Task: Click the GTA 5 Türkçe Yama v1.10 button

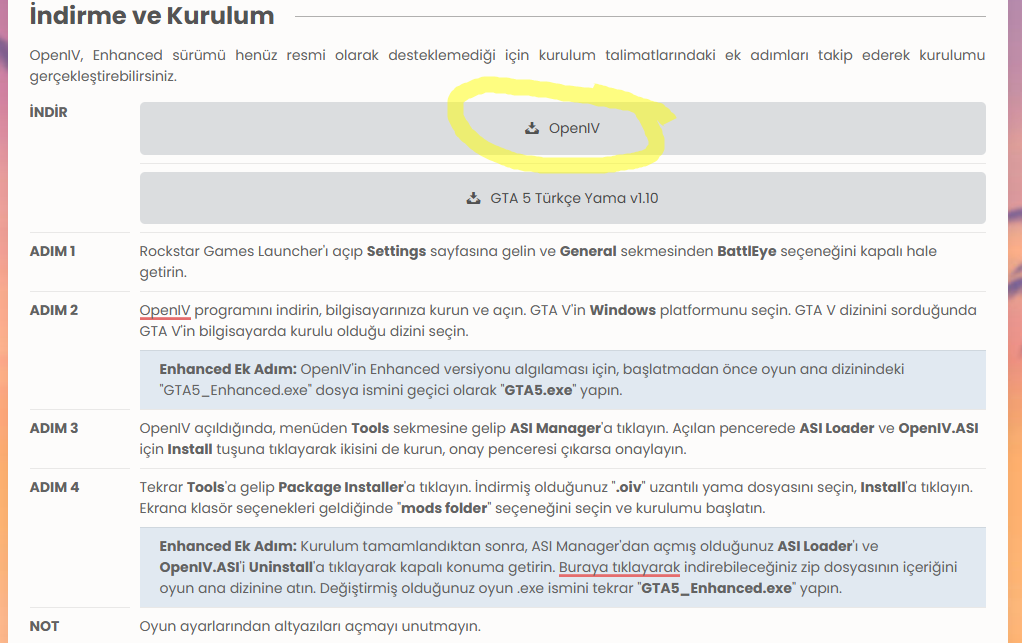Action: pyautogui.click(x=562, y=198)
